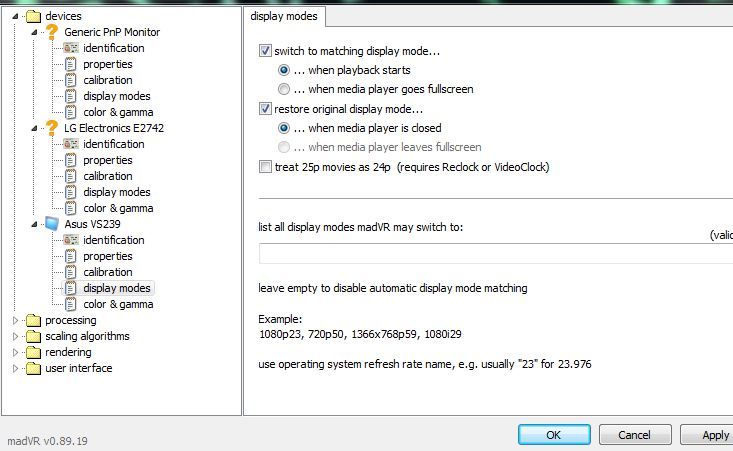
Task: Select when media player goes fullscreen
Action: [285, 89]
